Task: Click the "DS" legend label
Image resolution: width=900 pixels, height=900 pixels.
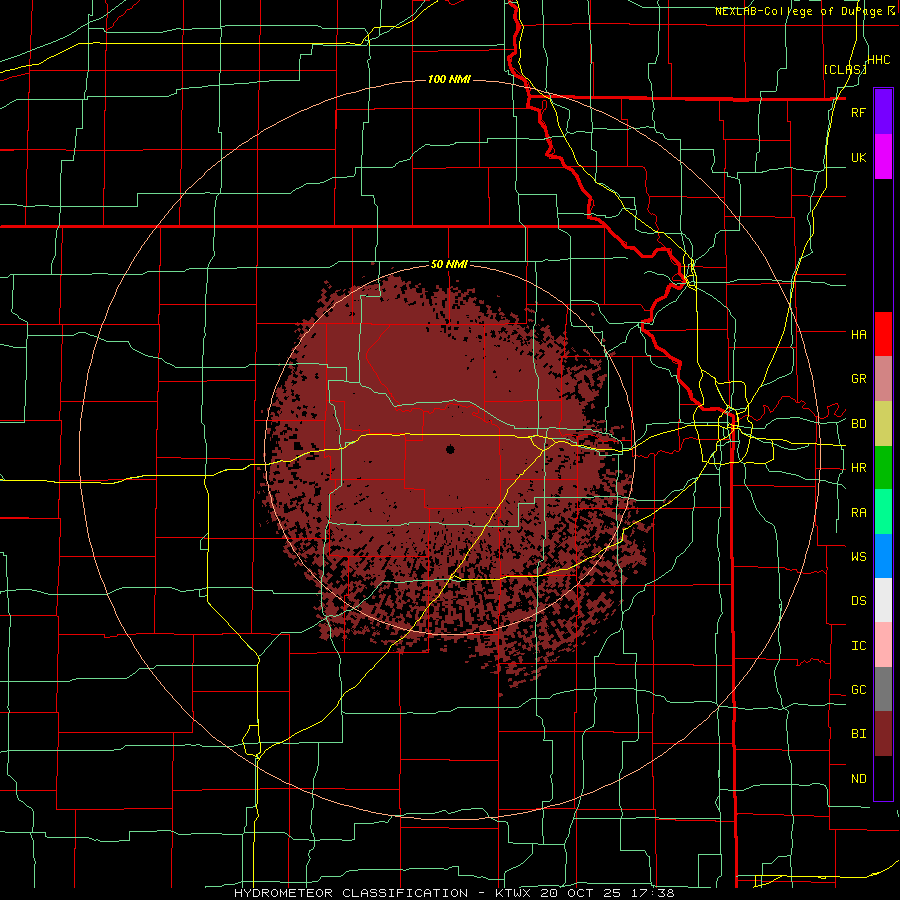Action: 858,601
